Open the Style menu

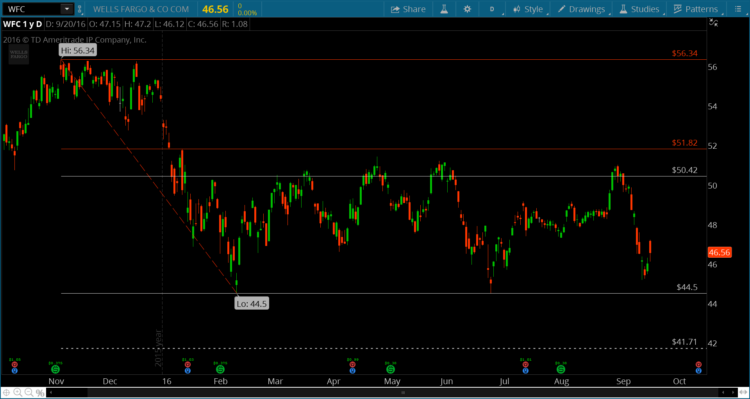(x=528, y=9)
